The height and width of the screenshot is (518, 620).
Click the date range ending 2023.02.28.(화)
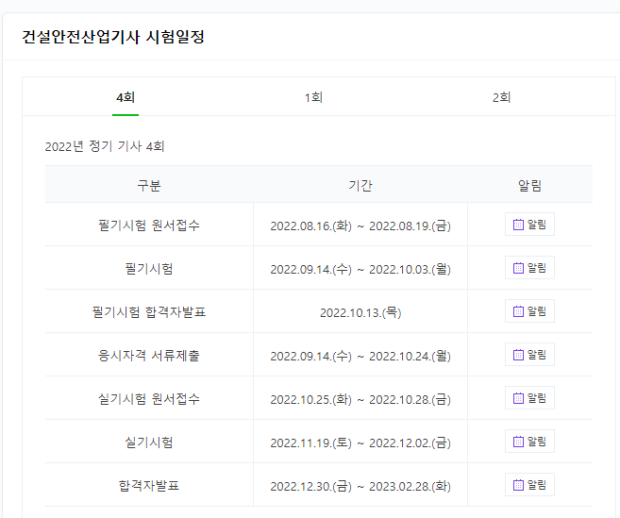pos(360,485)
